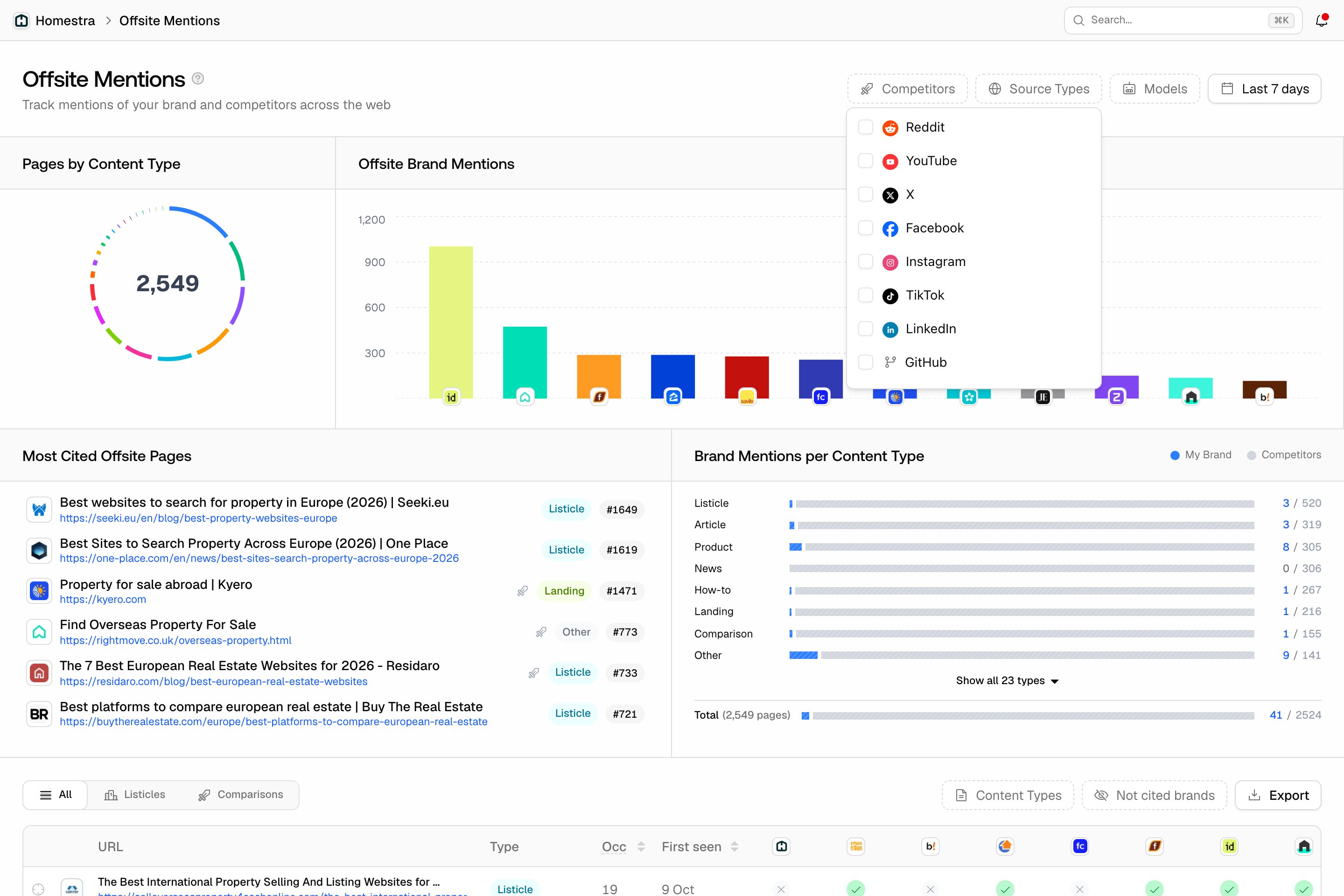
Task: Click the Not cited brands button
Action: pyautogui.click(x=1155, y=795)
